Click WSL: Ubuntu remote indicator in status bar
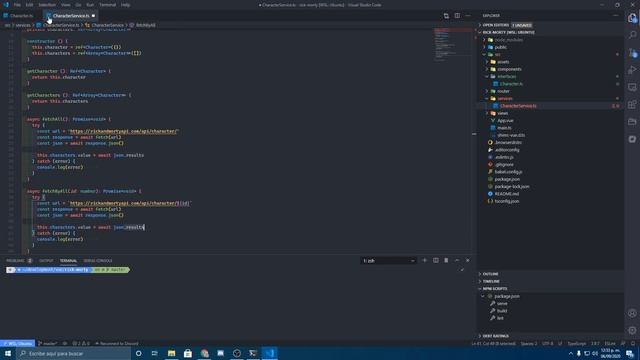 [18, 344]
